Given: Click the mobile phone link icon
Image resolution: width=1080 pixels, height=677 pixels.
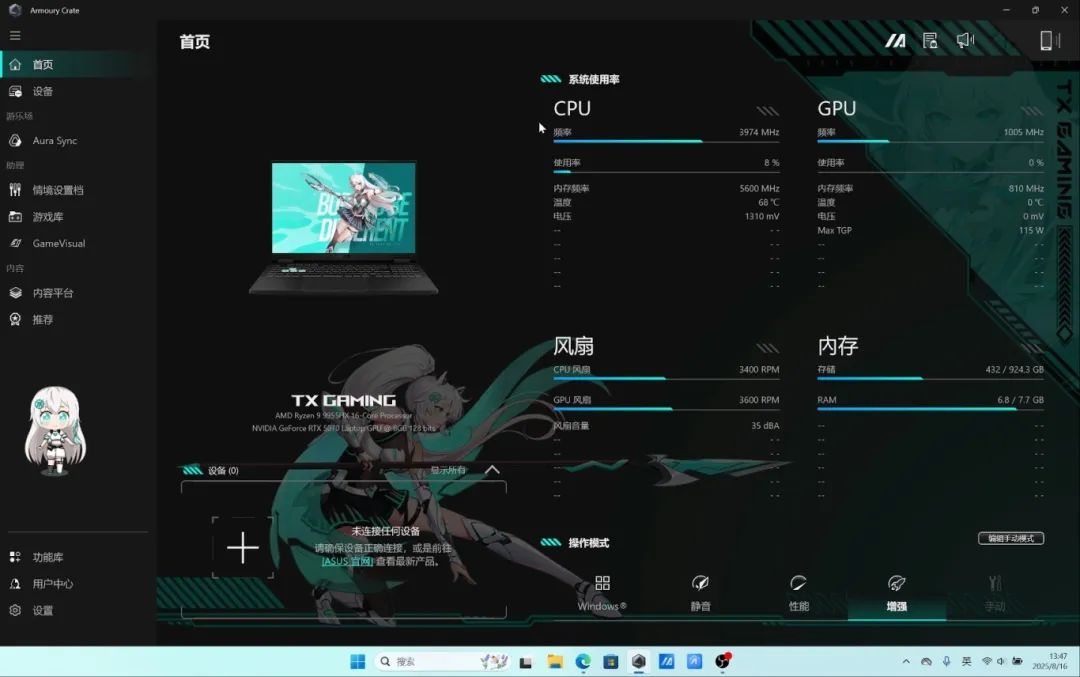Looking at the screenshot, I should tap(1049, 41).
